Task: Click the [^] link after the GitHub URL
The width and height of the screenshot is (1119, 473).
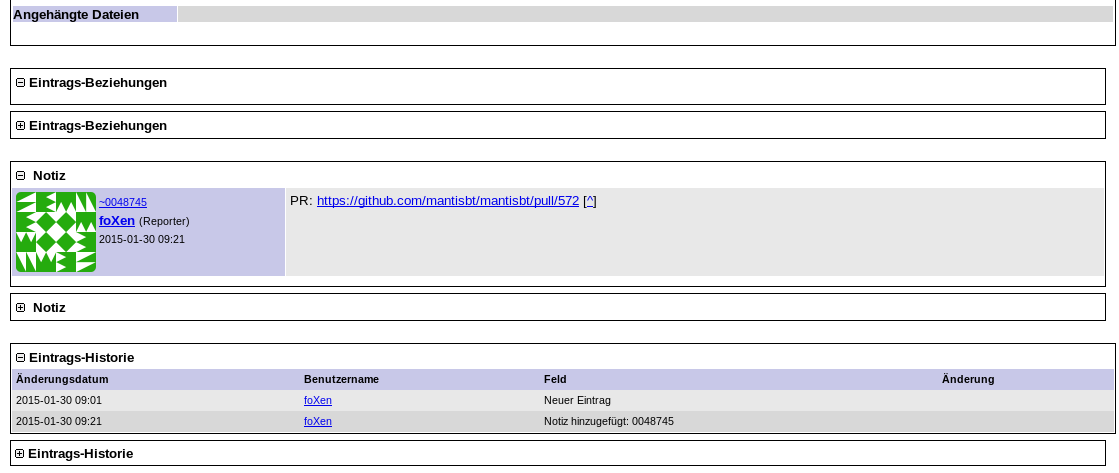Action: coord(589,201)
